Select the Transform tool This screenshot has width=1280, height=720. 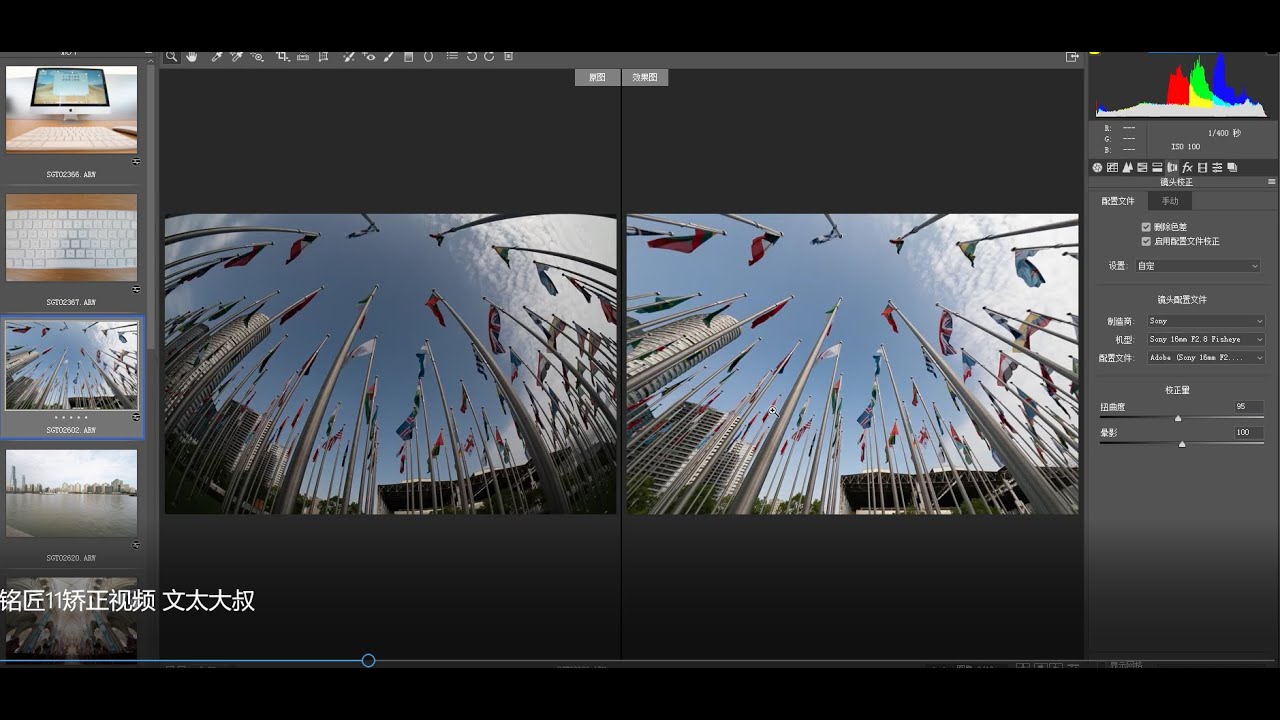(323, 57)
